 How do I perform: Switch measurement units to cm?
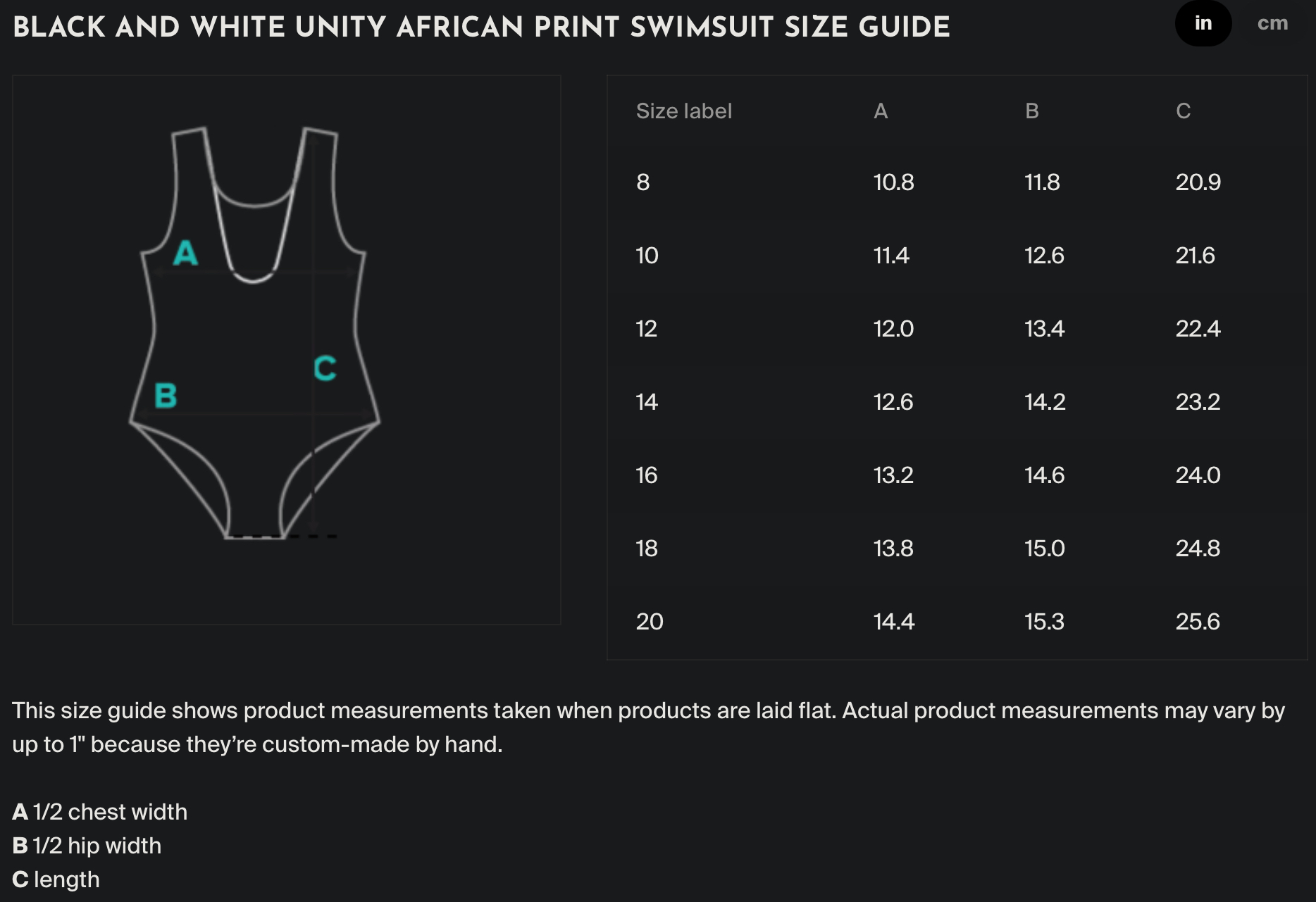[1272, 24]
